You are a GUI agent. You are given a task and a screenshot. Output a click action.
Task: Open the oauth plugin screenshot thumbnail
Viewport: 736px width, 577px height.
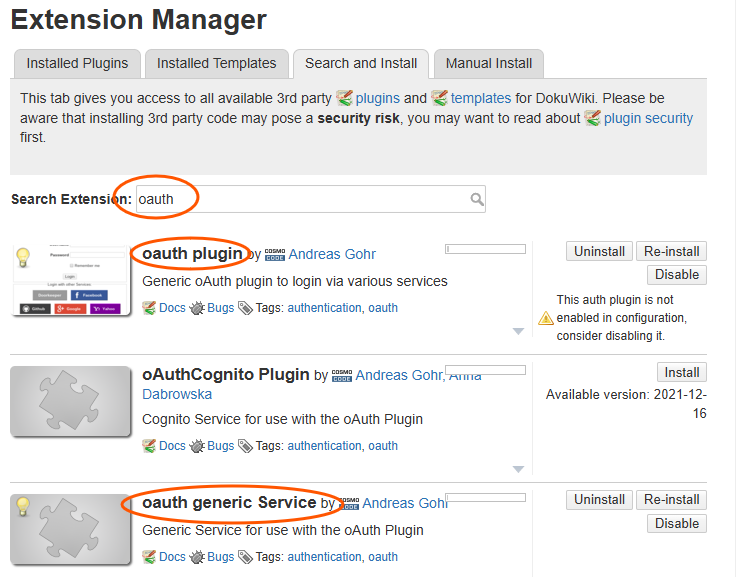point(71,279)
